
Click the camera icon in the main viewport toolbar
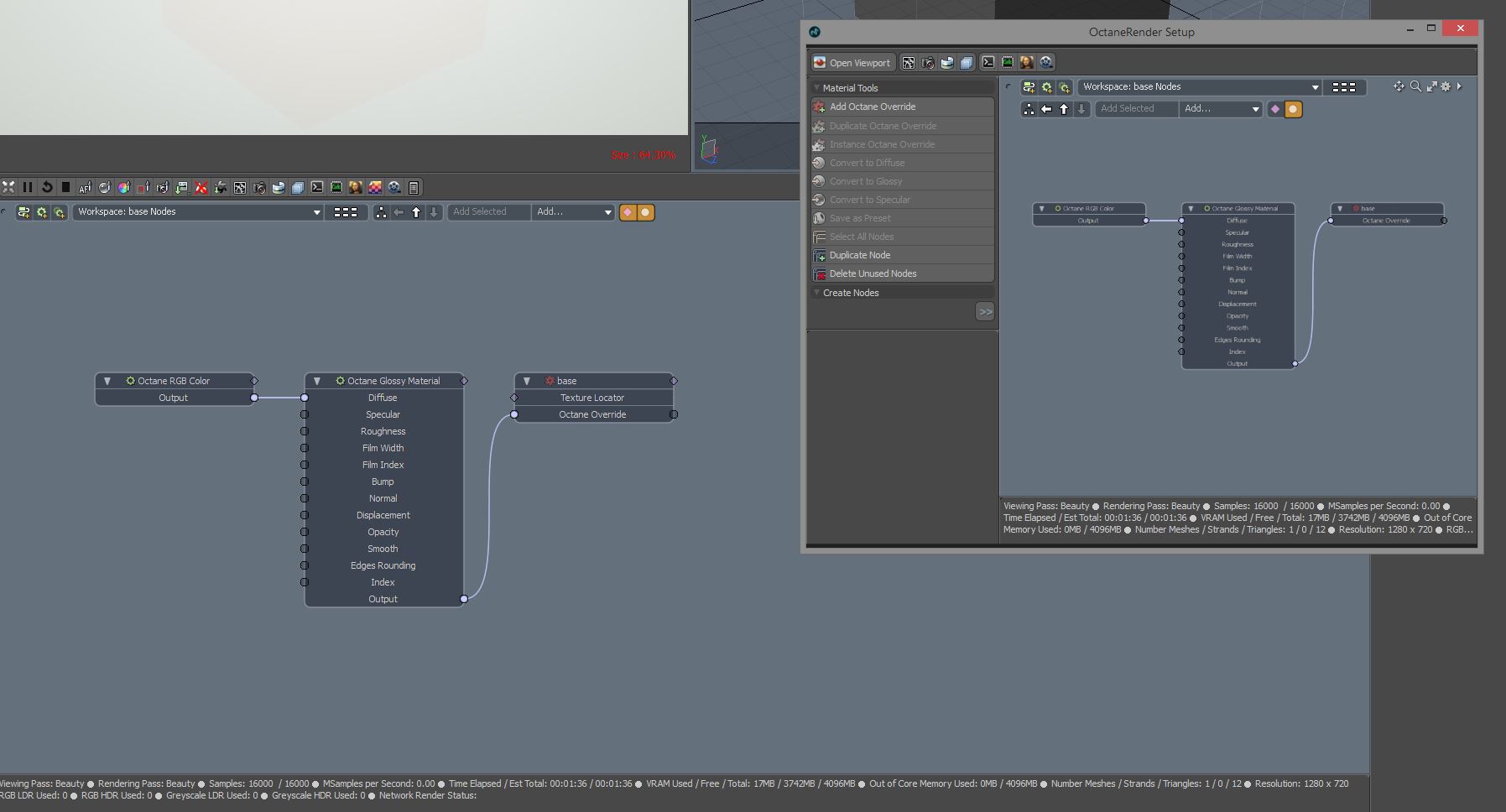point(259,187)
